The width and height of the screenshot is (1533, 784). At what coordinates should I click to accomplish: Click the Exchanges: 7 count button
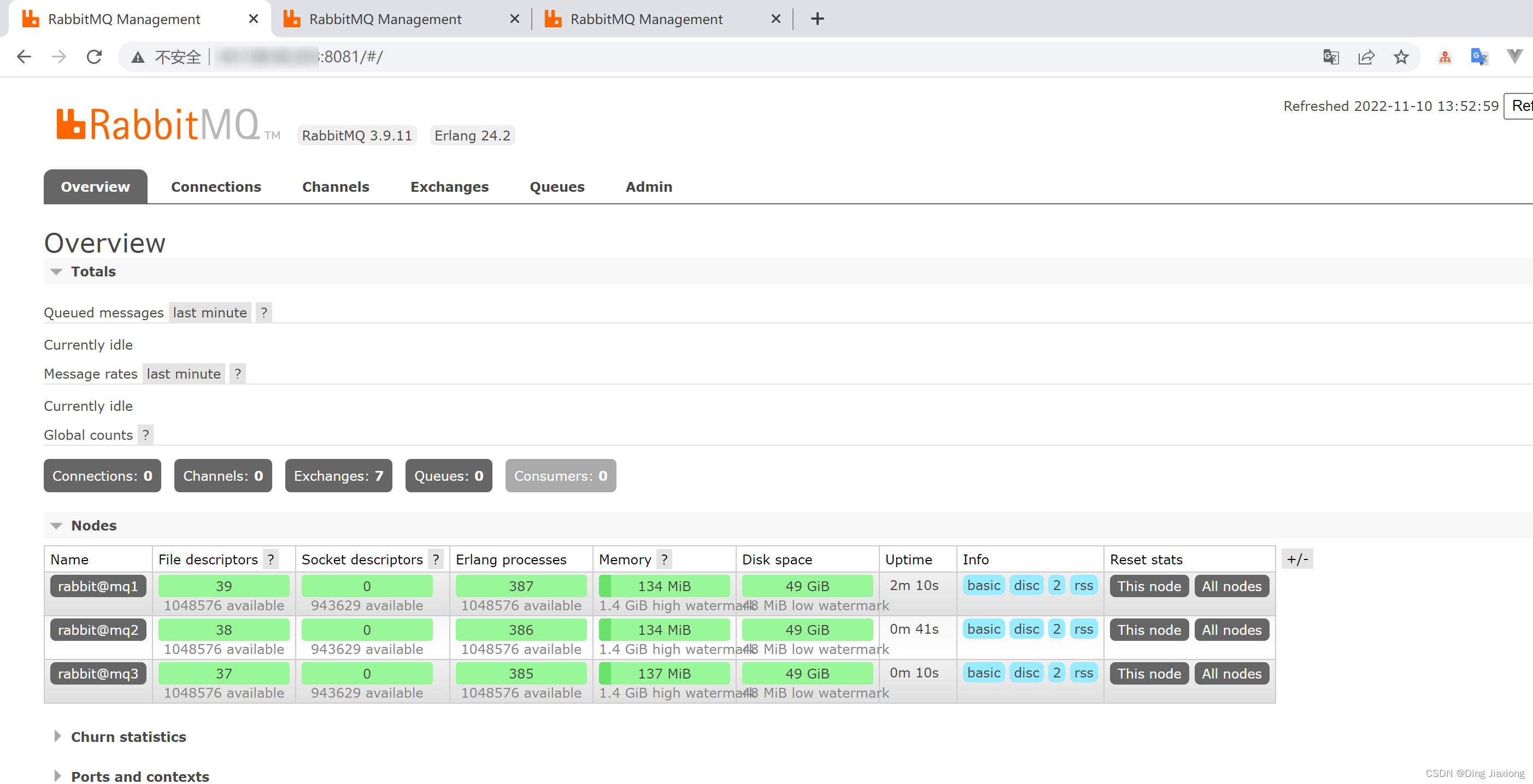339,475
